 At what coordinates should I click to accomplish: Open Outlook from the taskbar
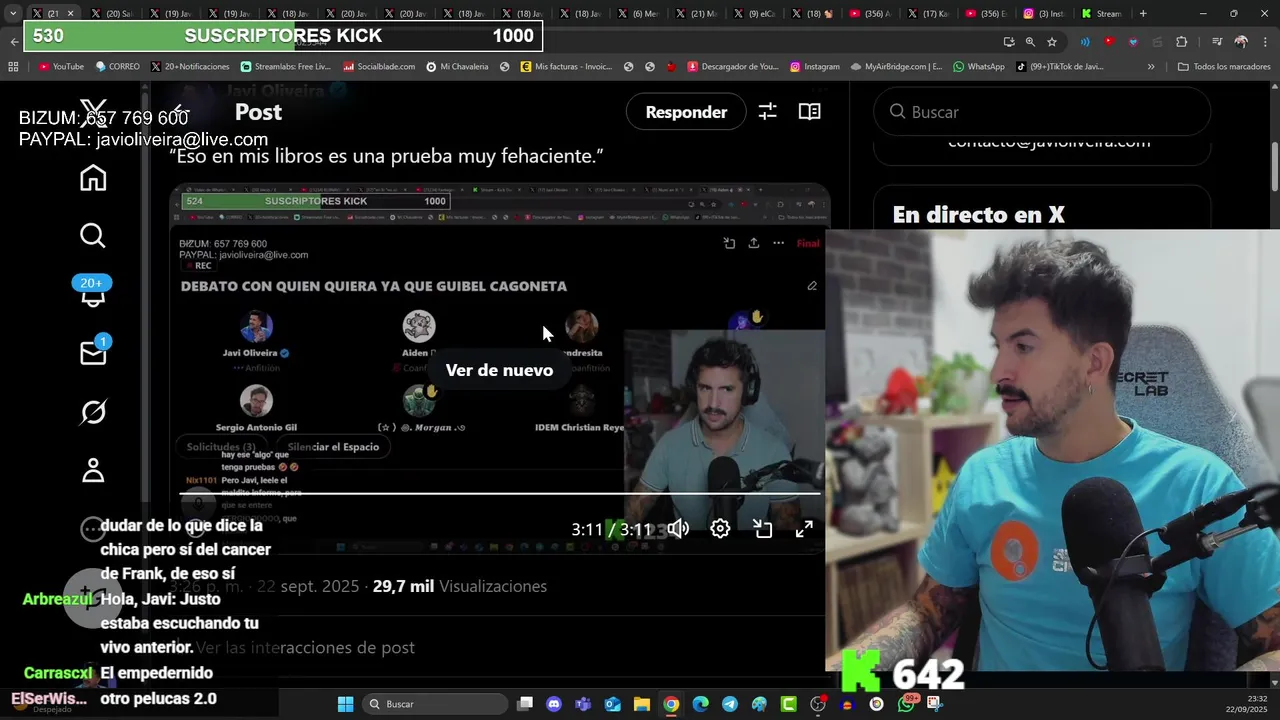tap(612, 704)
